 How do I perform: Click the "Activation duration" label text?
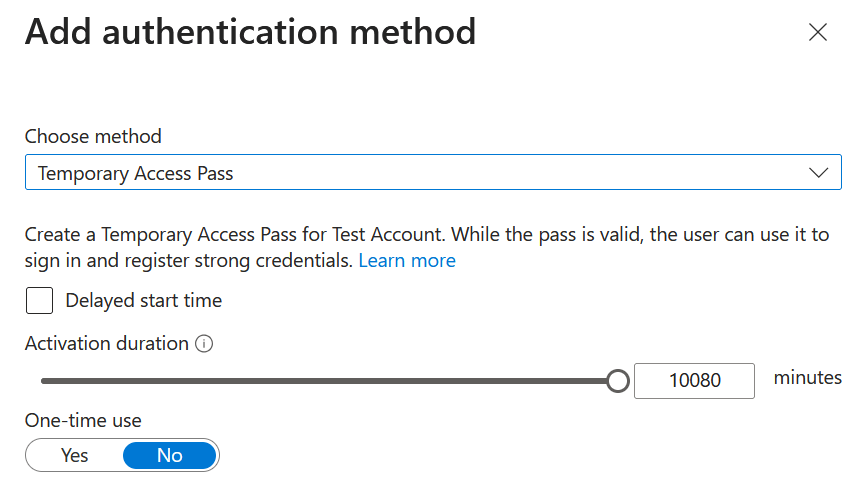[x=106, y=344]
